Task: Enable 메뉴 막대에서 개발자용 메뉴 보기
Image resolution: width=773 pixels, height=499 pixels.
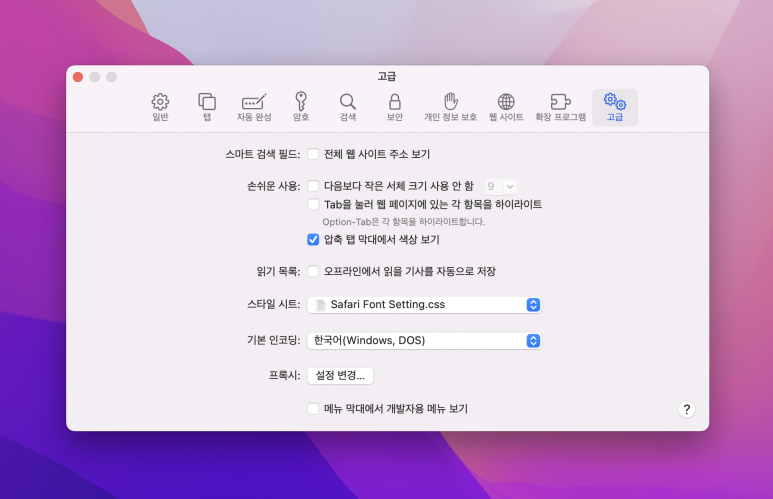Action: tap(313, 409)
